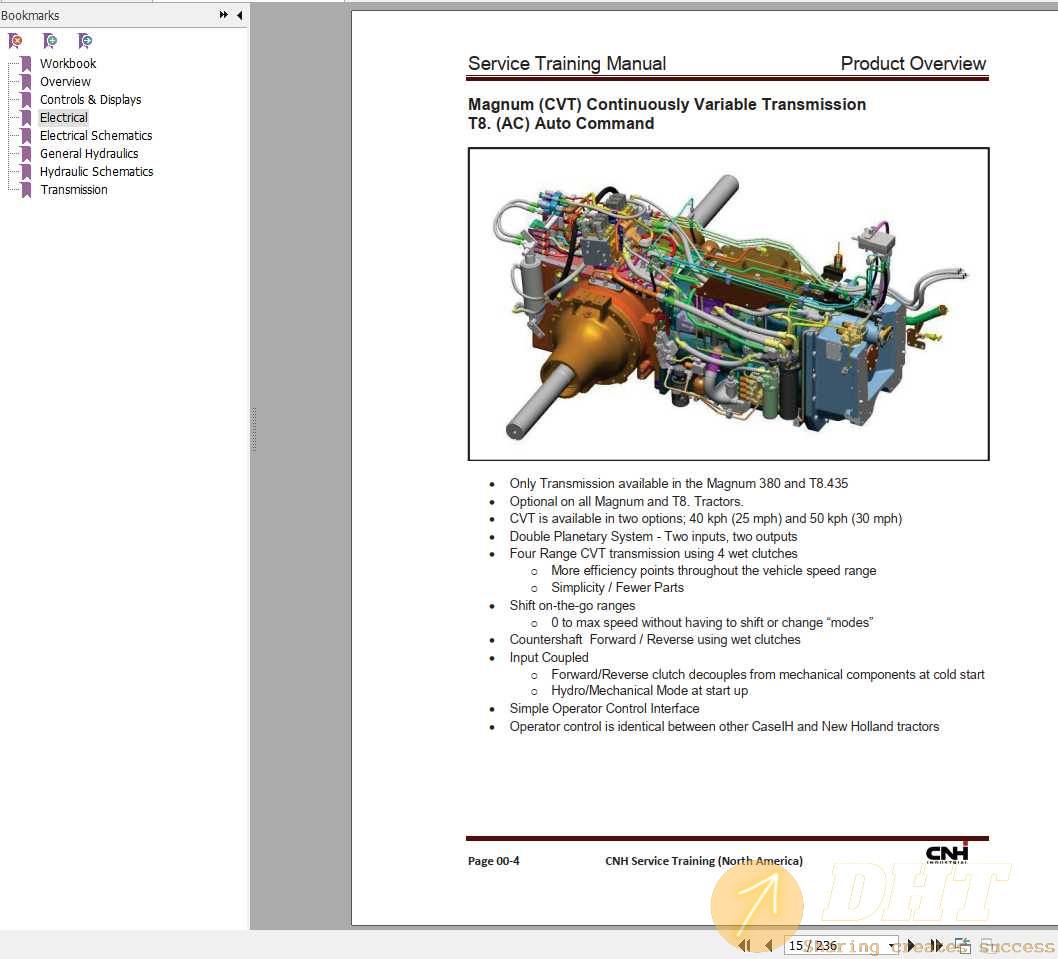Jump to the Transmission section
The width and height of the screenshot is (1058, 959).
tap(74, 189)
